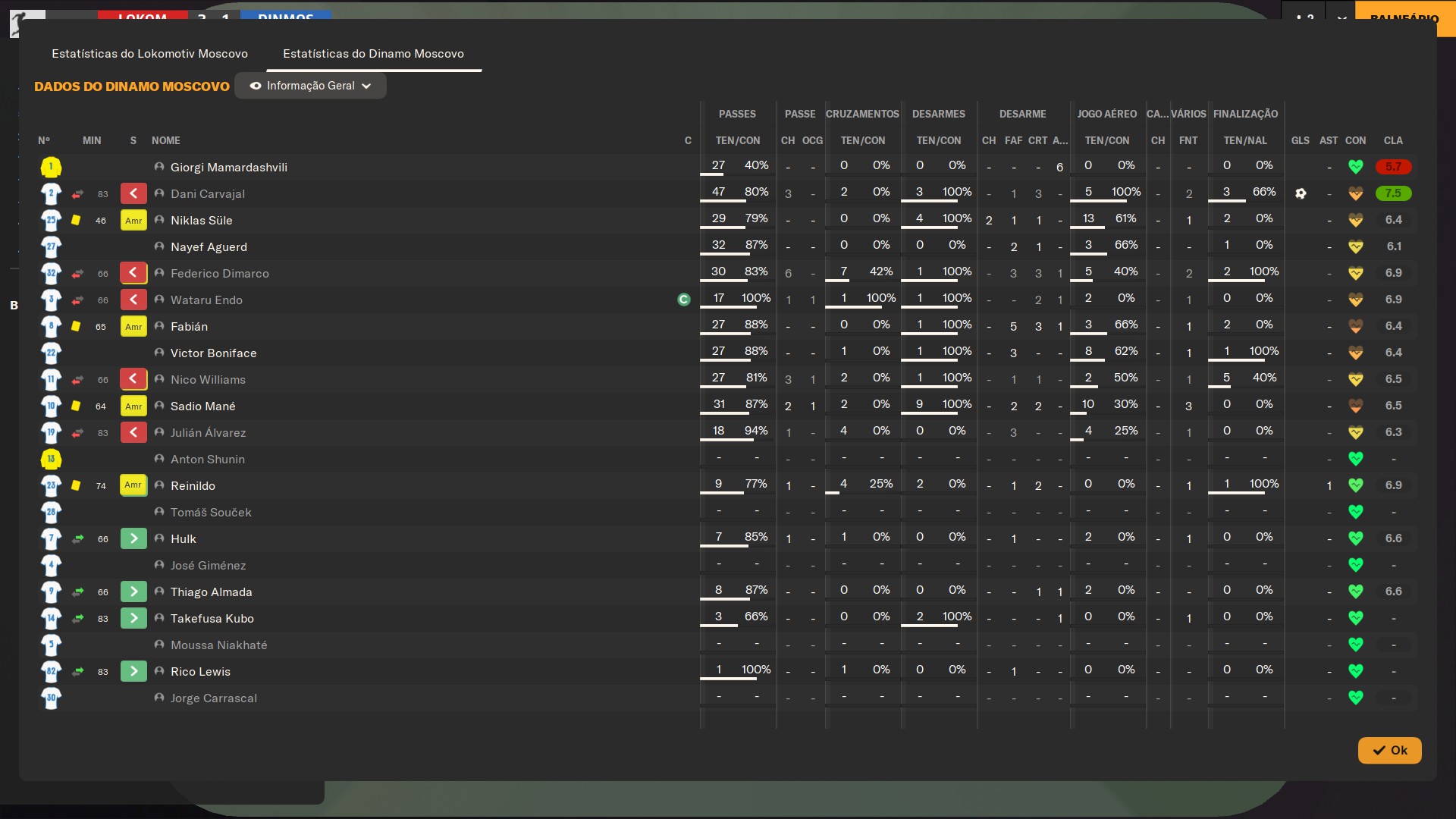Click the Amr caution badge for Fabián
This screenshot has height=819, width=1456.
pyautogui.click(x=133, y=326)
